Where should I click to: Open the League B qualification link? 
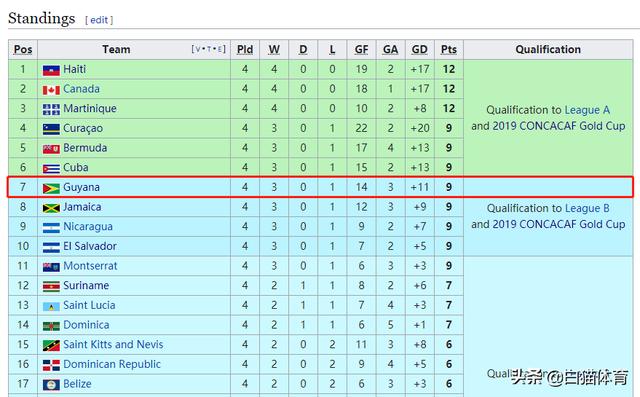[587, 208]
